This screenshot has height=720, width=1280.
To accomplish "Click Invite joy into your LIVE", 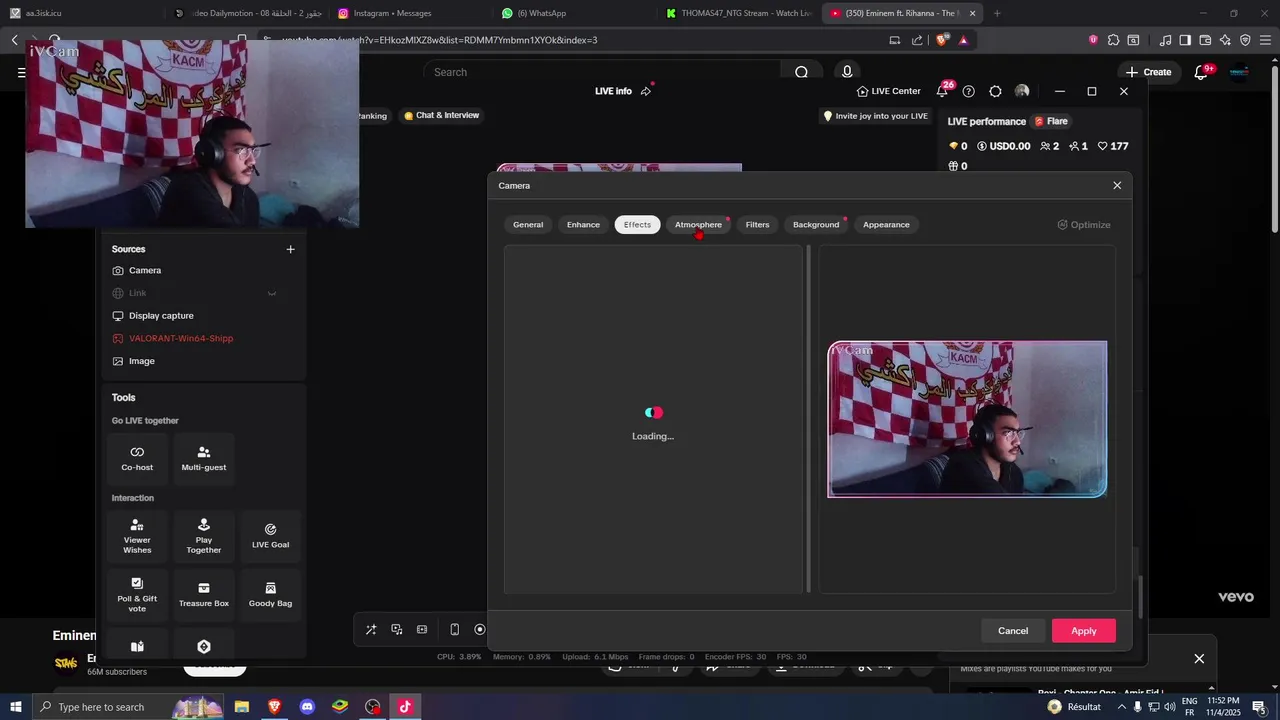I will (x=875, y=116).
